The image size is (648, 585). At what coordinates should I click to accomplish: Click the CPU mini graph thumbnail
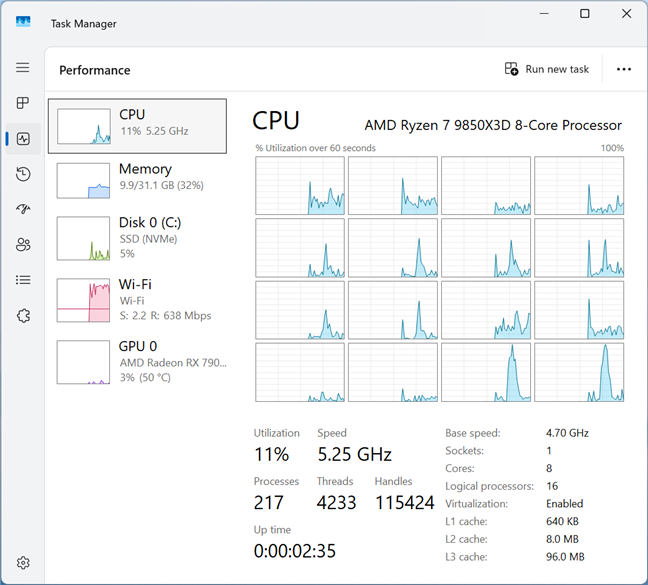84,126
